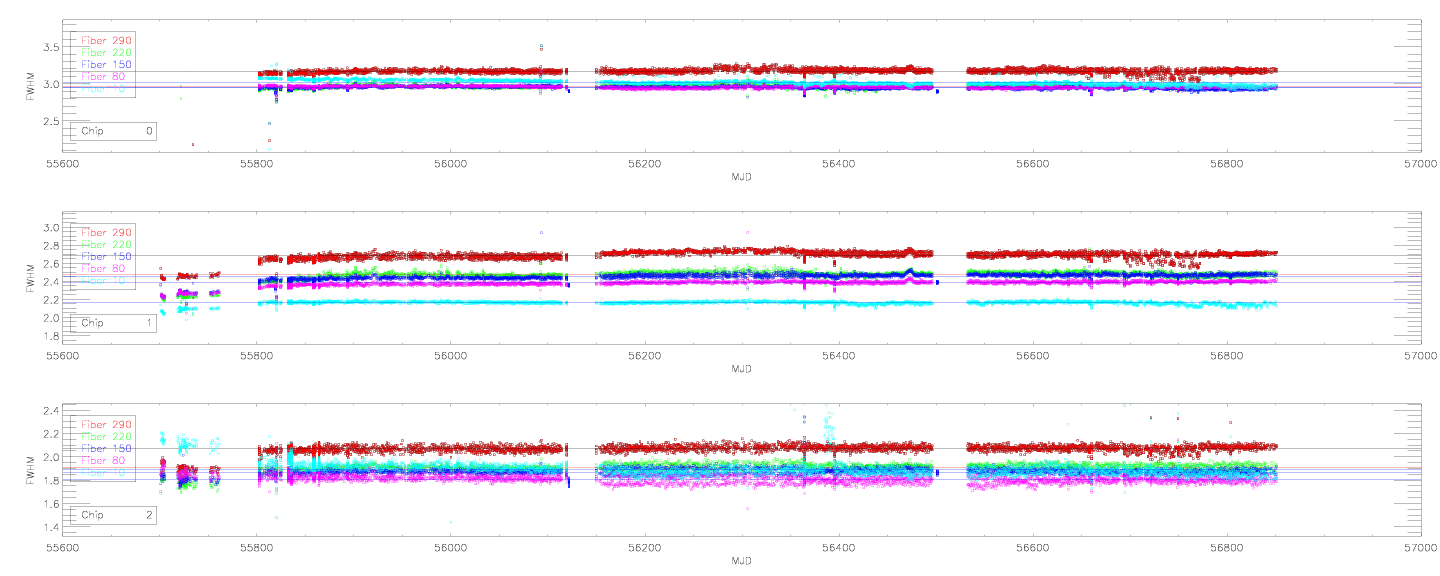Click the MJD axis title under the middle plot
1440x576 pixels.
click(741, 369)
